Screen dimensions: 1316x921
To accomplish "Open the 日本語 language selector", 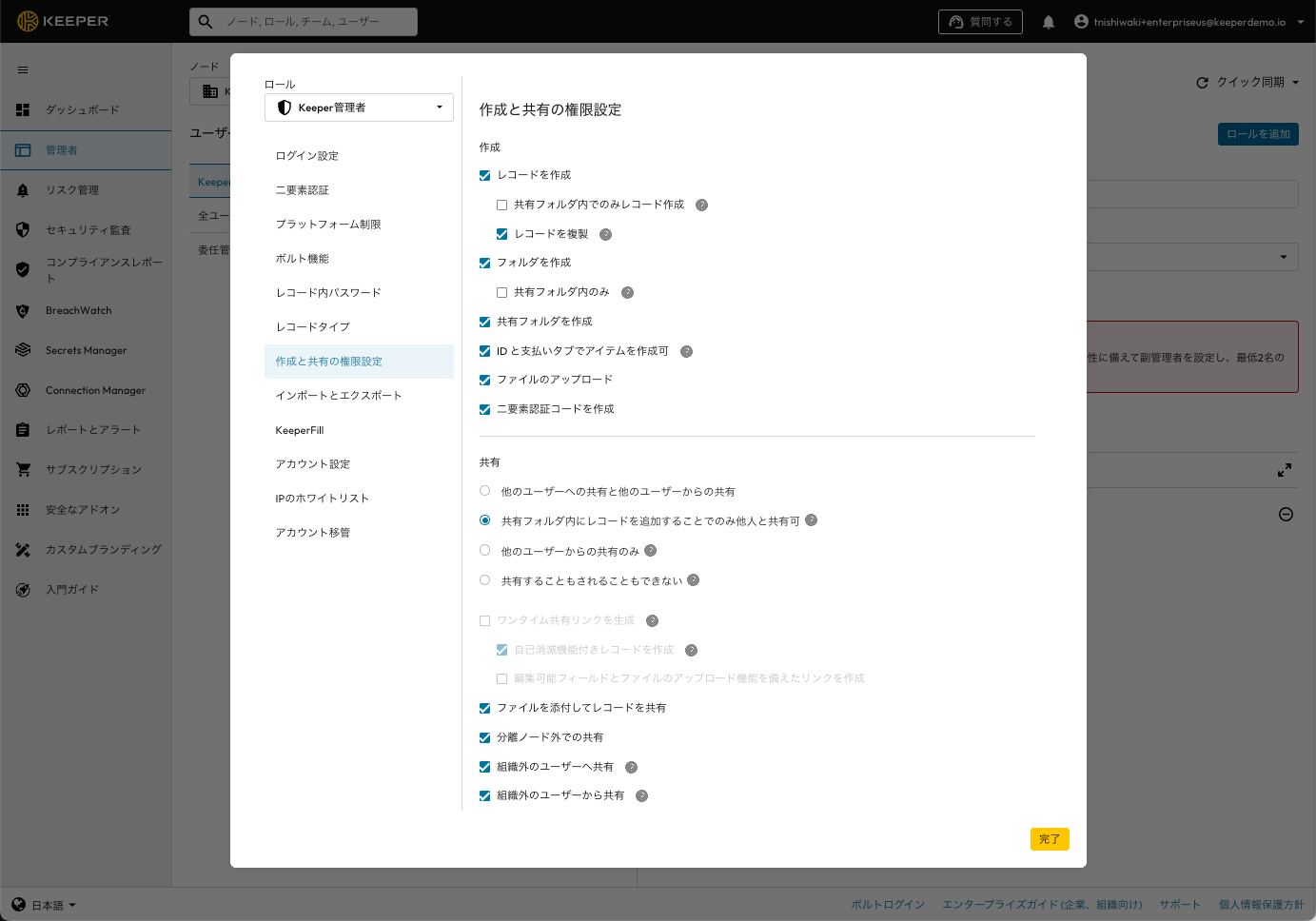I will click(45, 905).
